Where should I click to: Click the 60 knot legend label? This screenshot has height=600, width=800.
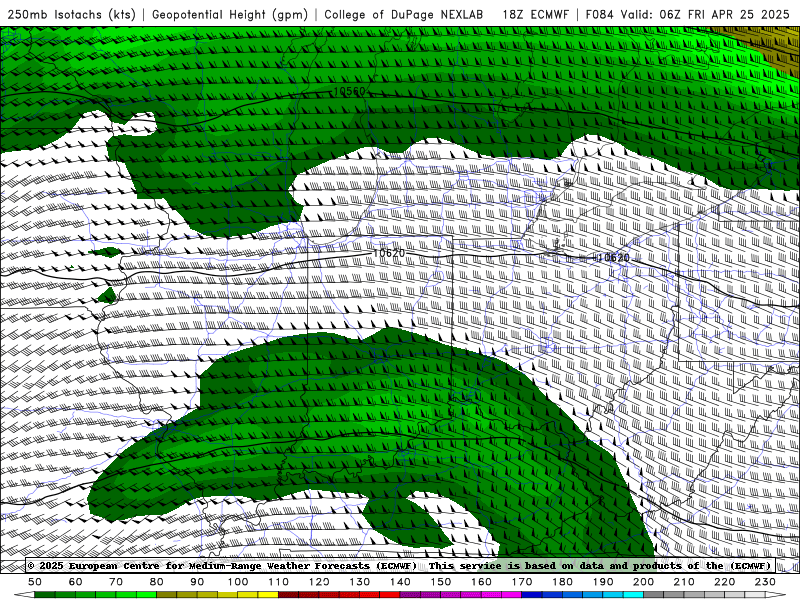(x=76, y=582)
